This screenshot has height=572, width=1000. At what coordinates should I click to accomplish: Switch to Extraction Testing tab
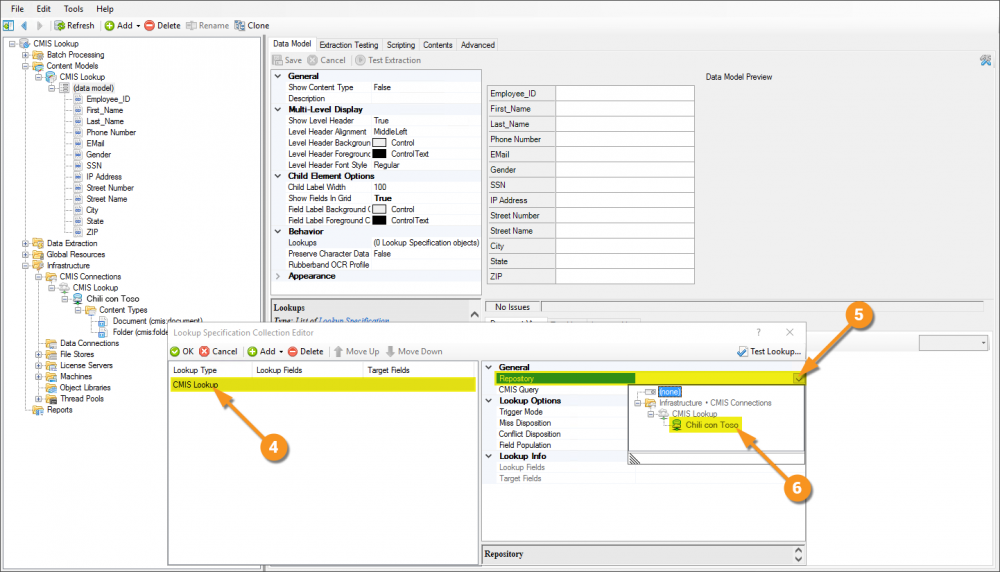pos(348,45)
